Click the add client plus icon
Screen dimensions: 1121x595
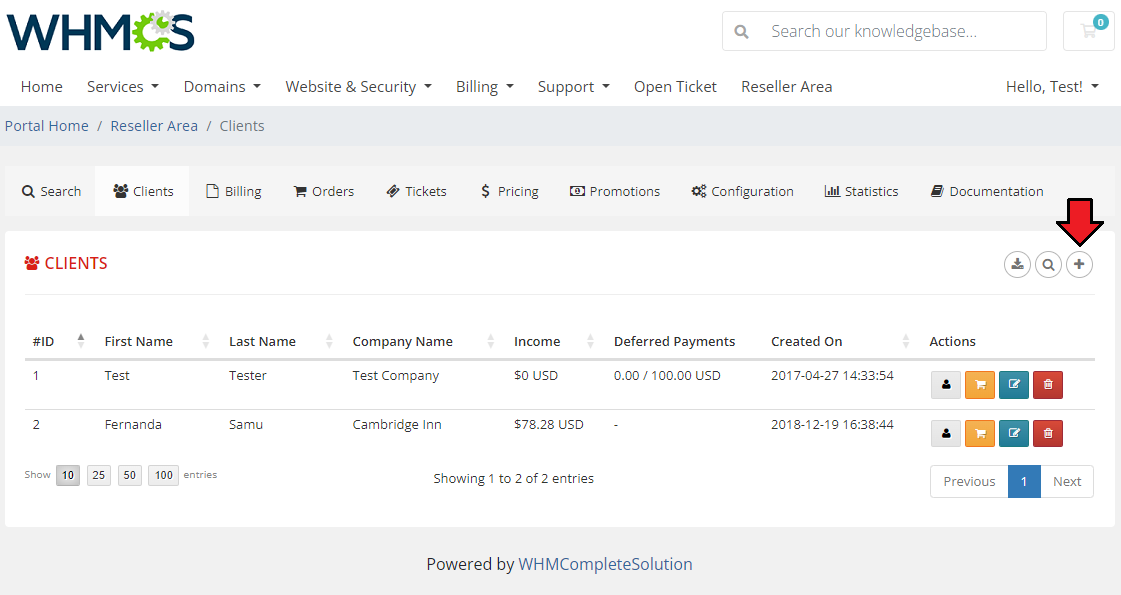point(1079,265)
